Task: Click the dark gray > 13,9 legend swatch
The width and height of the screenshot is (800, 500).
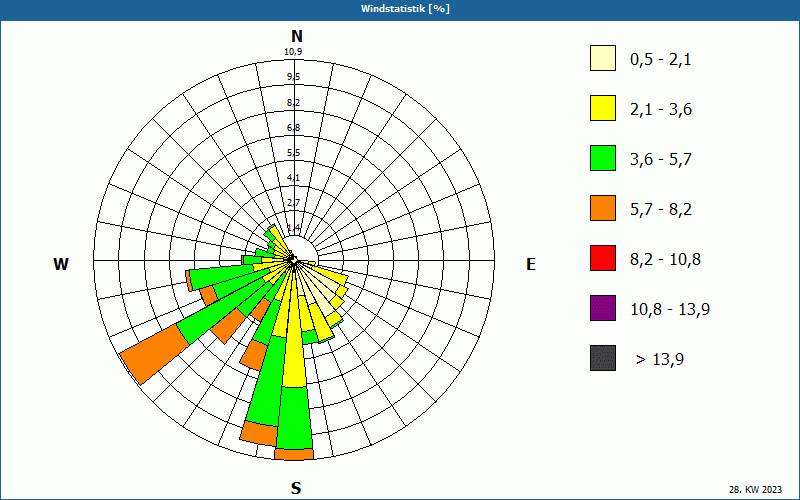Action: click(603, 358)
